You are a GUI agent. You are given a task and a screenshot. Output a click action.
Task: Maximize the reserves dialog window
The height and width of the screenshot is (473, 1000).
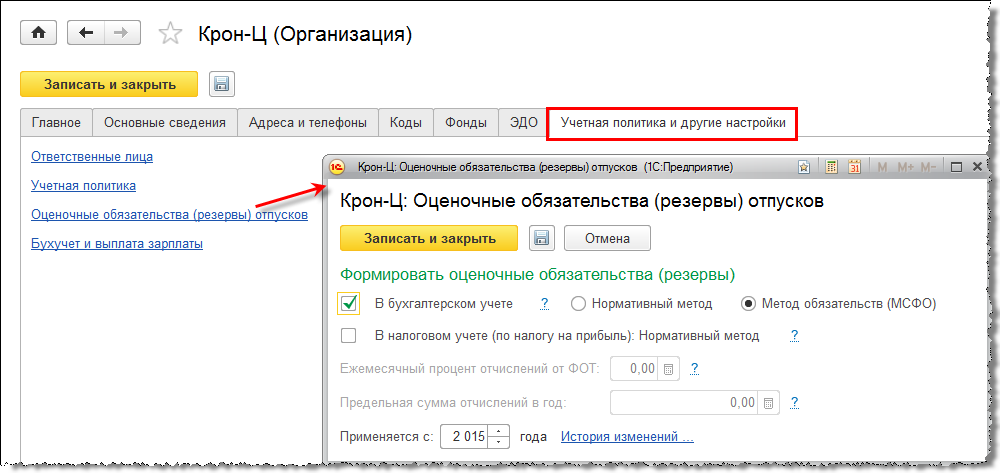click(x=956, y=167)
